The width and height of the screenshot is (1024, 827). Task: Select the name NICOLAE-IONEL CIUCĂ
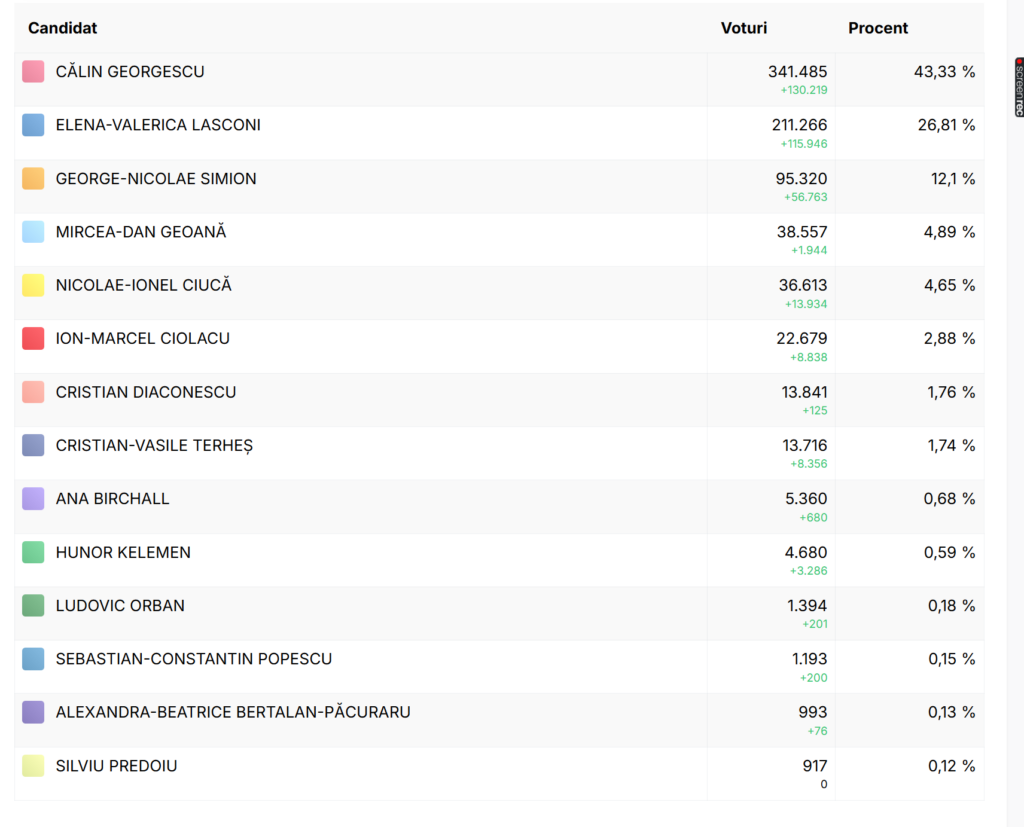pyautogui.click(x=144, y=285)
